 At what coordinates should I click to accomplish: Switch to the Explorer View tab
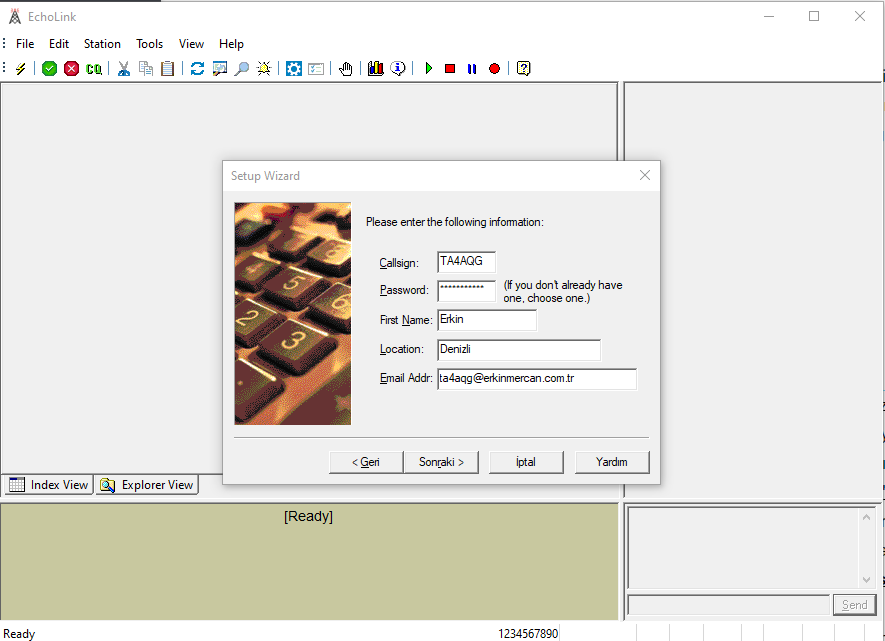(x=147, y=485)
